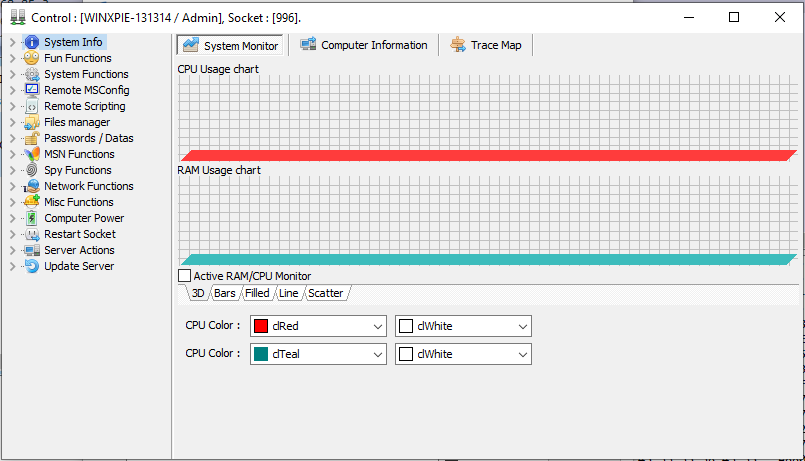This screenshot has height=461, width=805.
Task: Open the clTeal color dropdown
Action: pos(377,354)
